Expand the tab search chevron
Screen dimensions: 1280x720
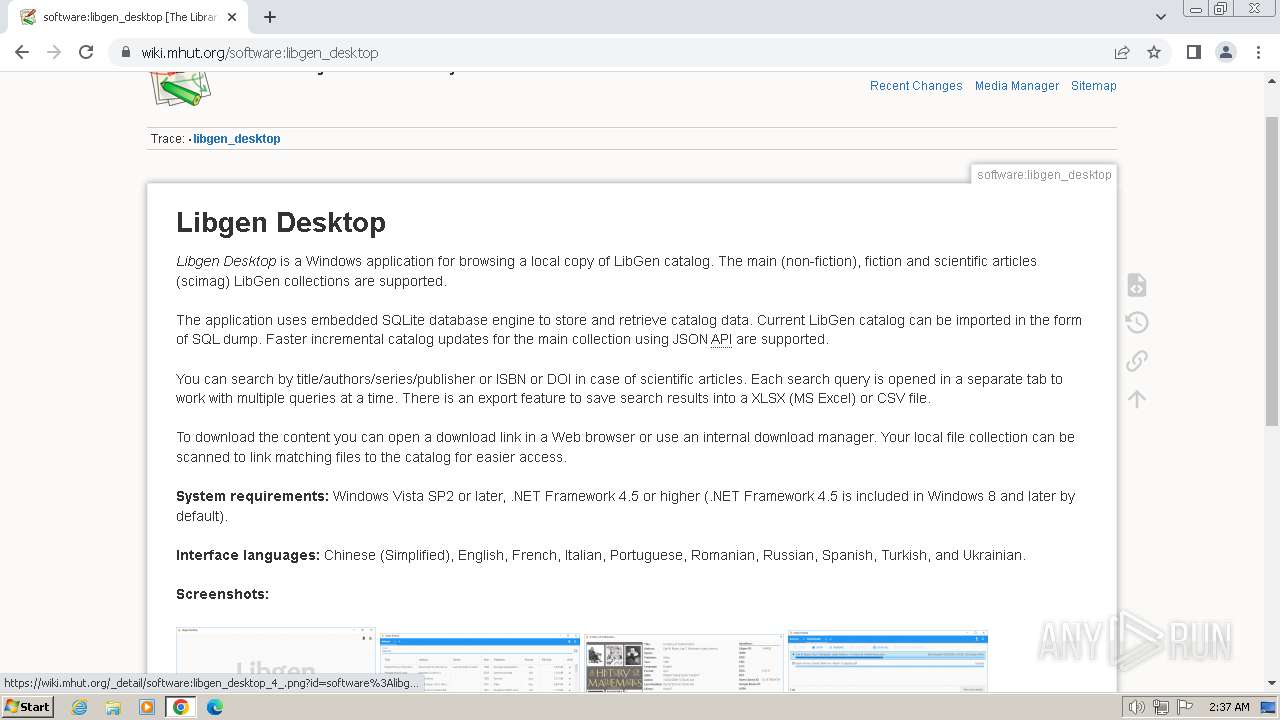click(1160, 17)
